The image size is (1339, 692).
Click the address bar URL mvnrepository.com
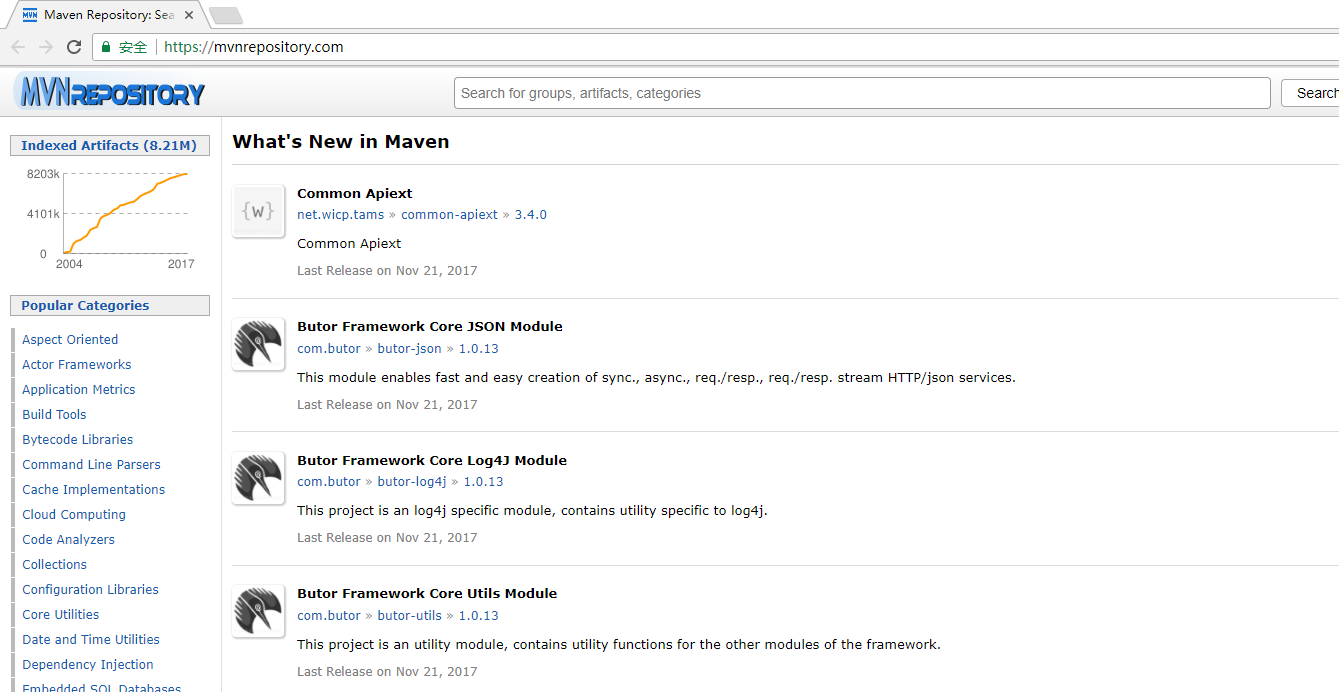click(254, 47)
